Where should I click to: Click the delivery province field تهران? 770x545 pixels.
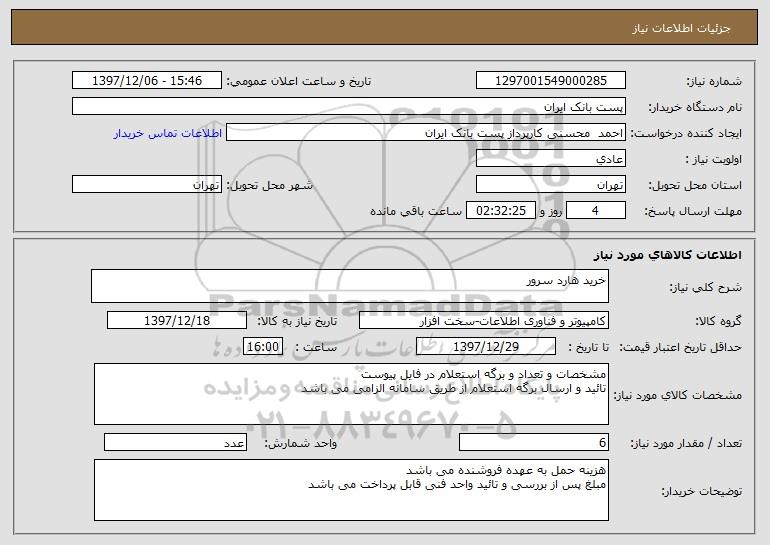point(550,184)
